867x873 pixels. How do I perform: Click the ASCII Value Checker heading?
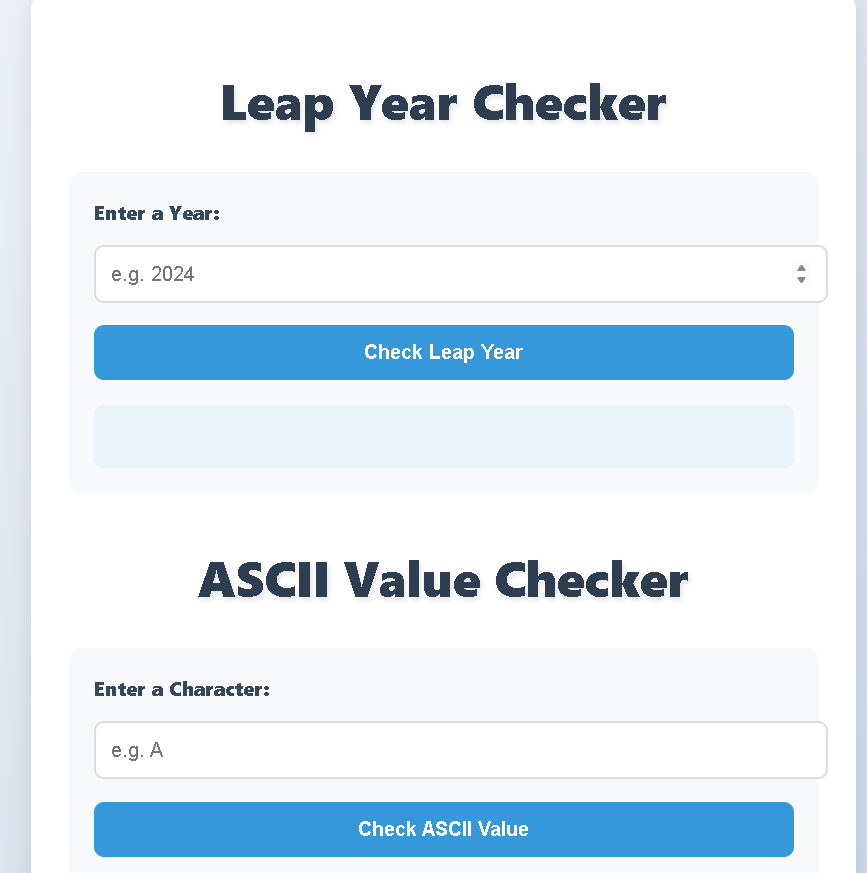(x=443, y=580)
